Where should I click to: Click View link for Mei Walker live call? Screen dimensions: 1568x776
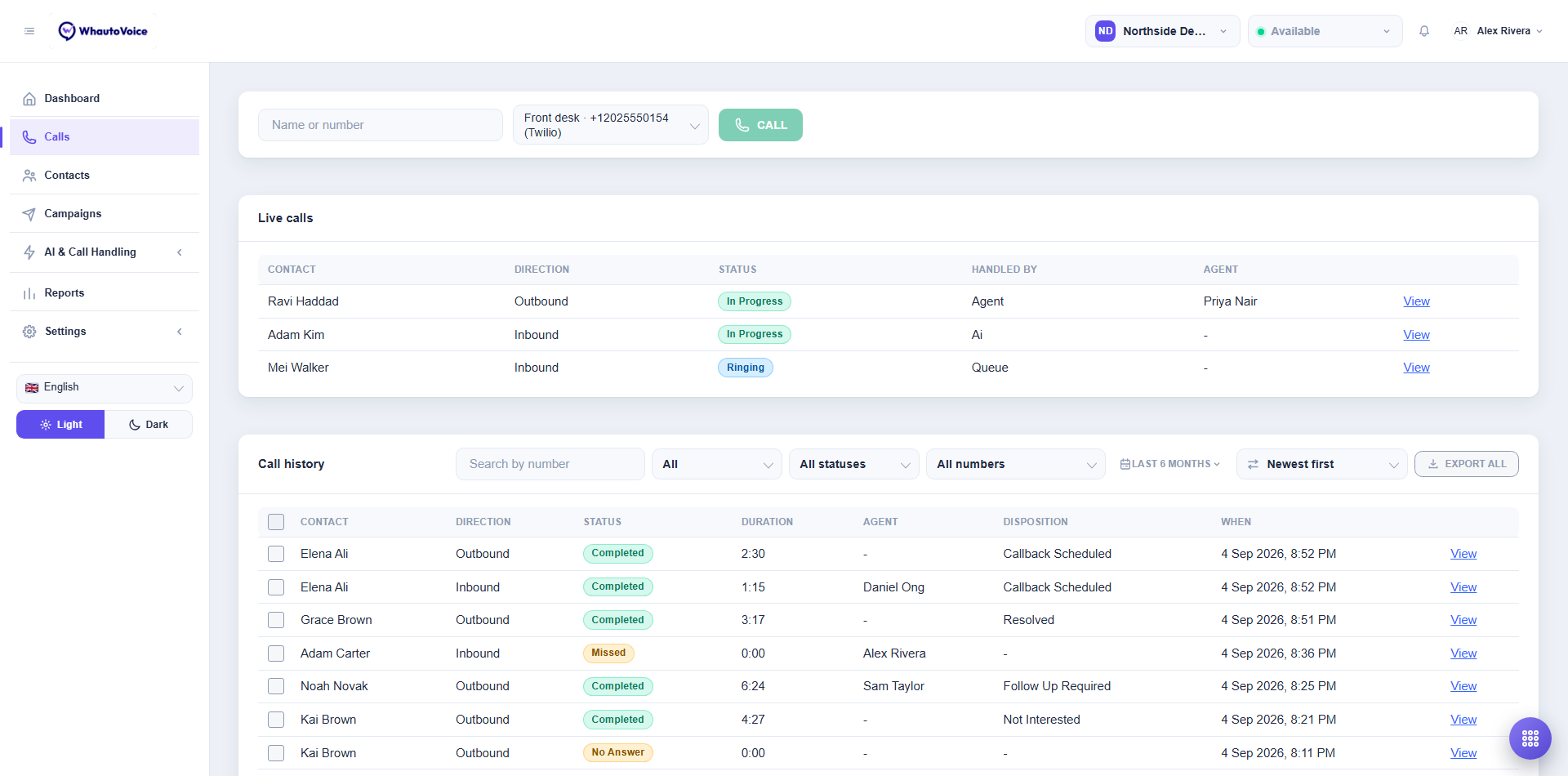coord(1416,368)
